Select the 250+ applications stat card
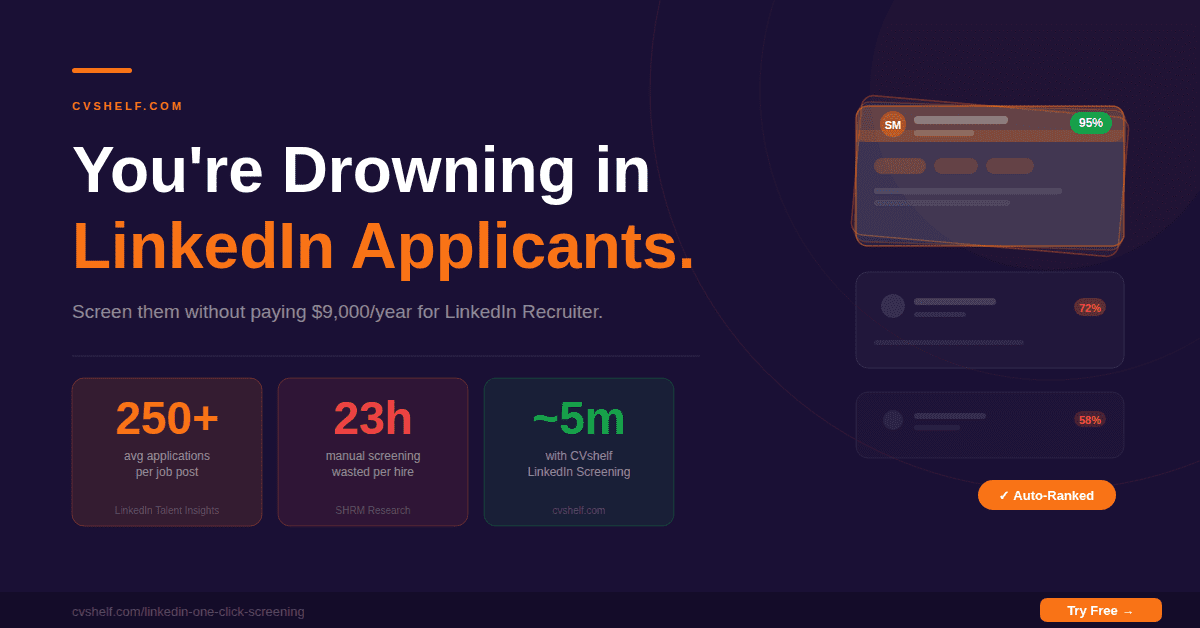 pos(166,451)
